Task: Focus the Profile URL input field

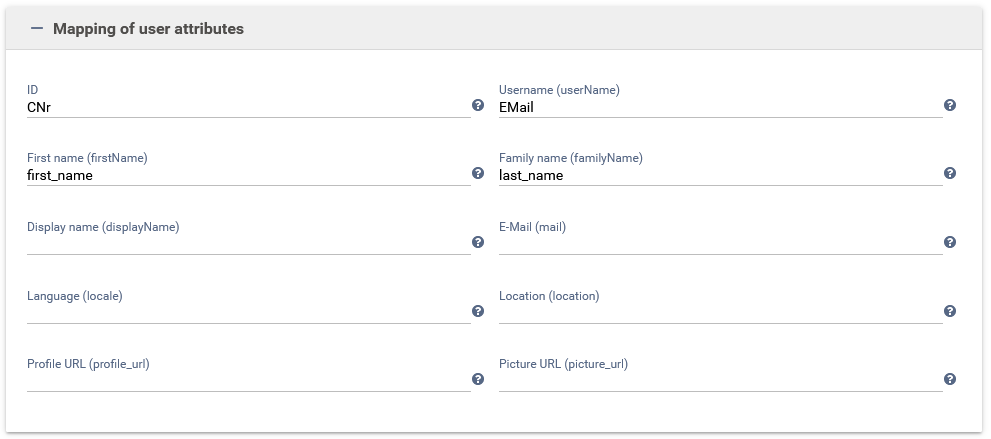Action: pos(247,381)
